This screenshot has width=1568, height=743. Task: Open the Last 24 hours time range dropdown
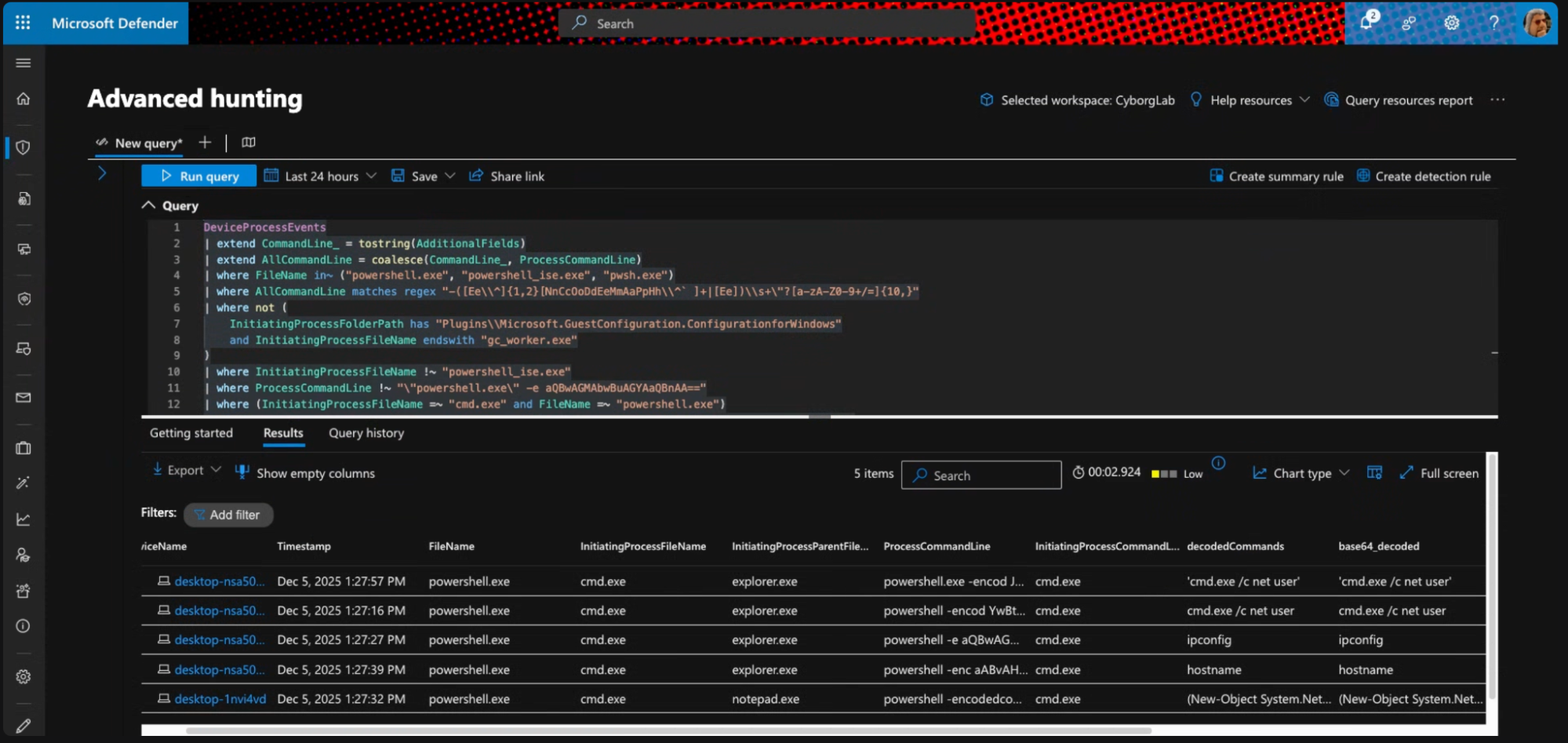pos(320,177)
